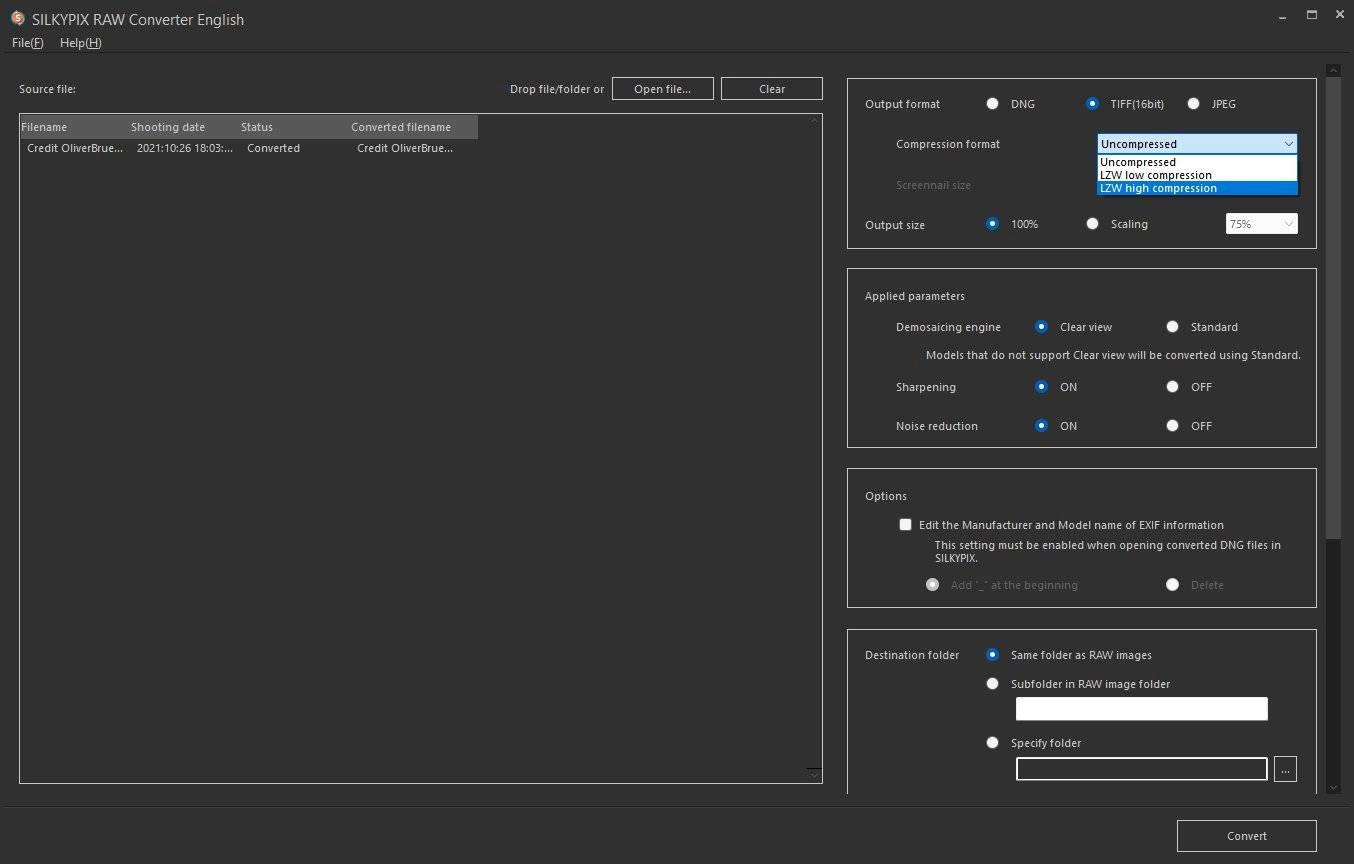Maximize the SILKYPIX window
Image resolution: width=1354 pixels, height=864 pixels.
point(1312,15)
